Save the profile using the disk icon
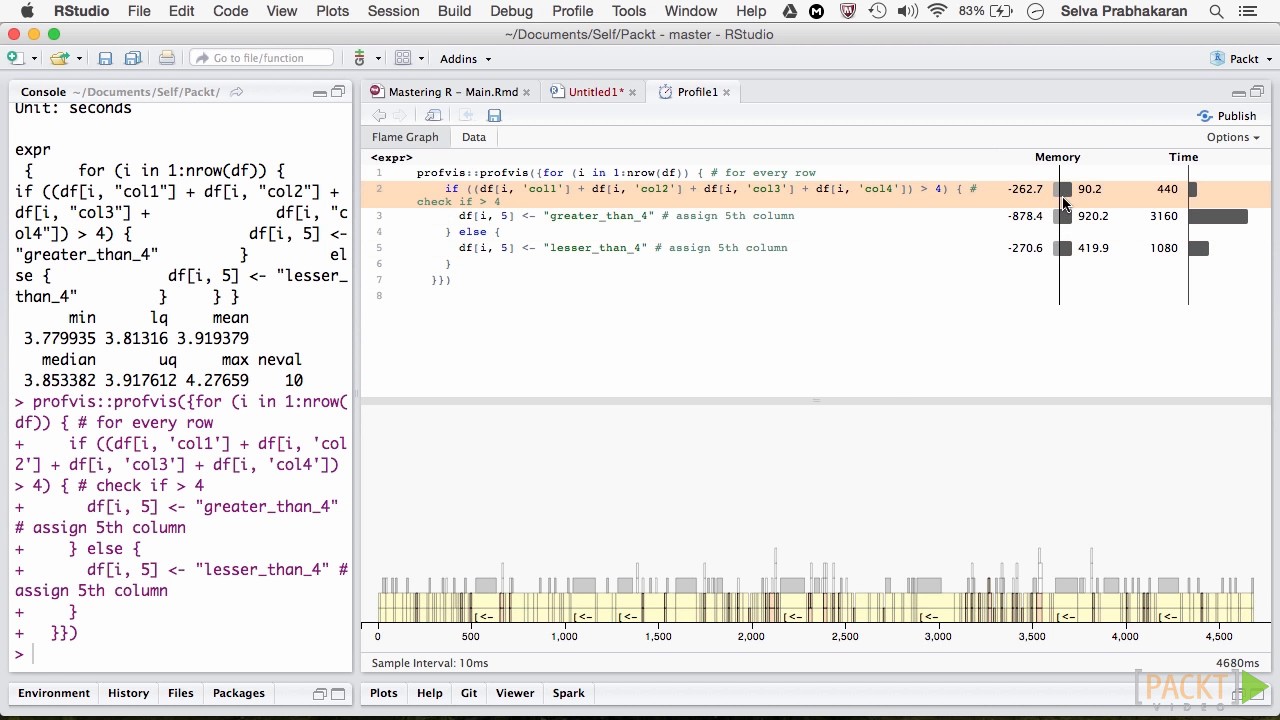The image size is (1280, 720). [x=494, y=116]
